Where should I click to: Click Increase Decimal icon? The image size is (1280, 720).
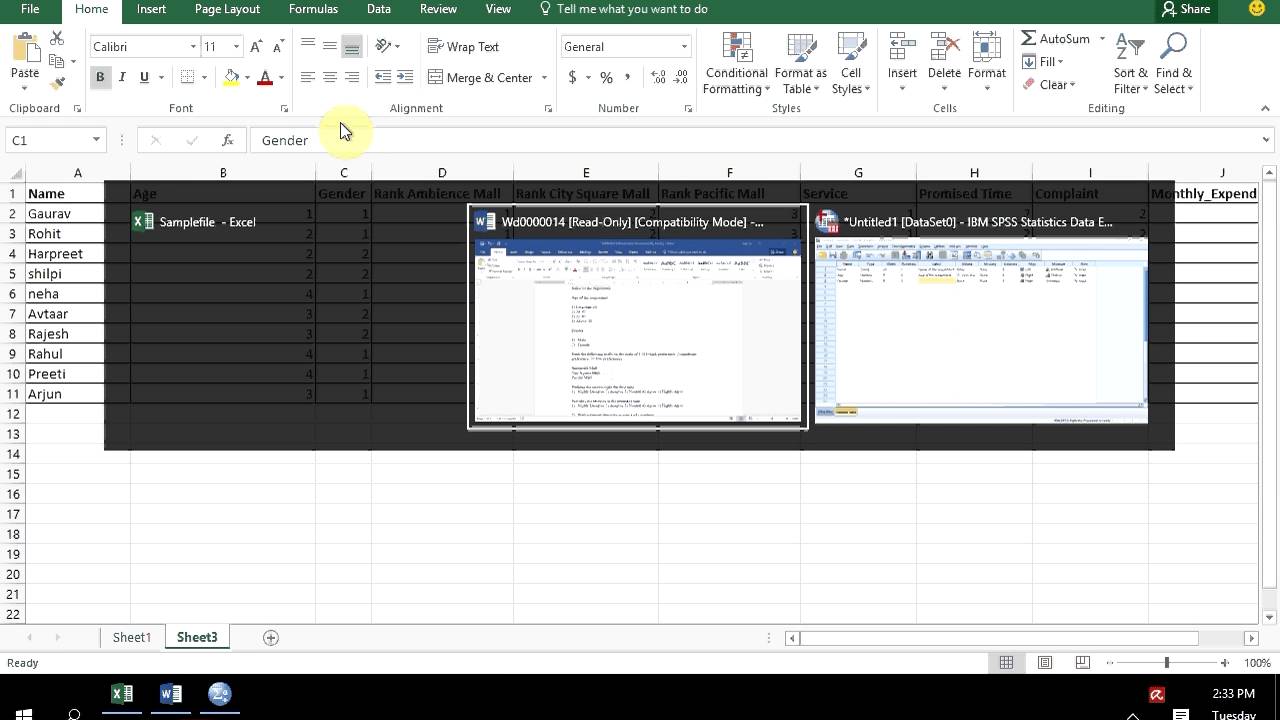coord(658,77)
